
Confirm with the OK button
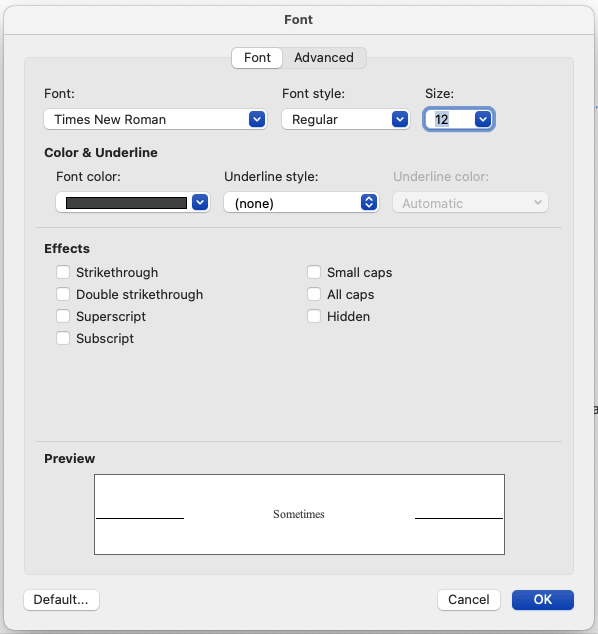click(543, 600)
